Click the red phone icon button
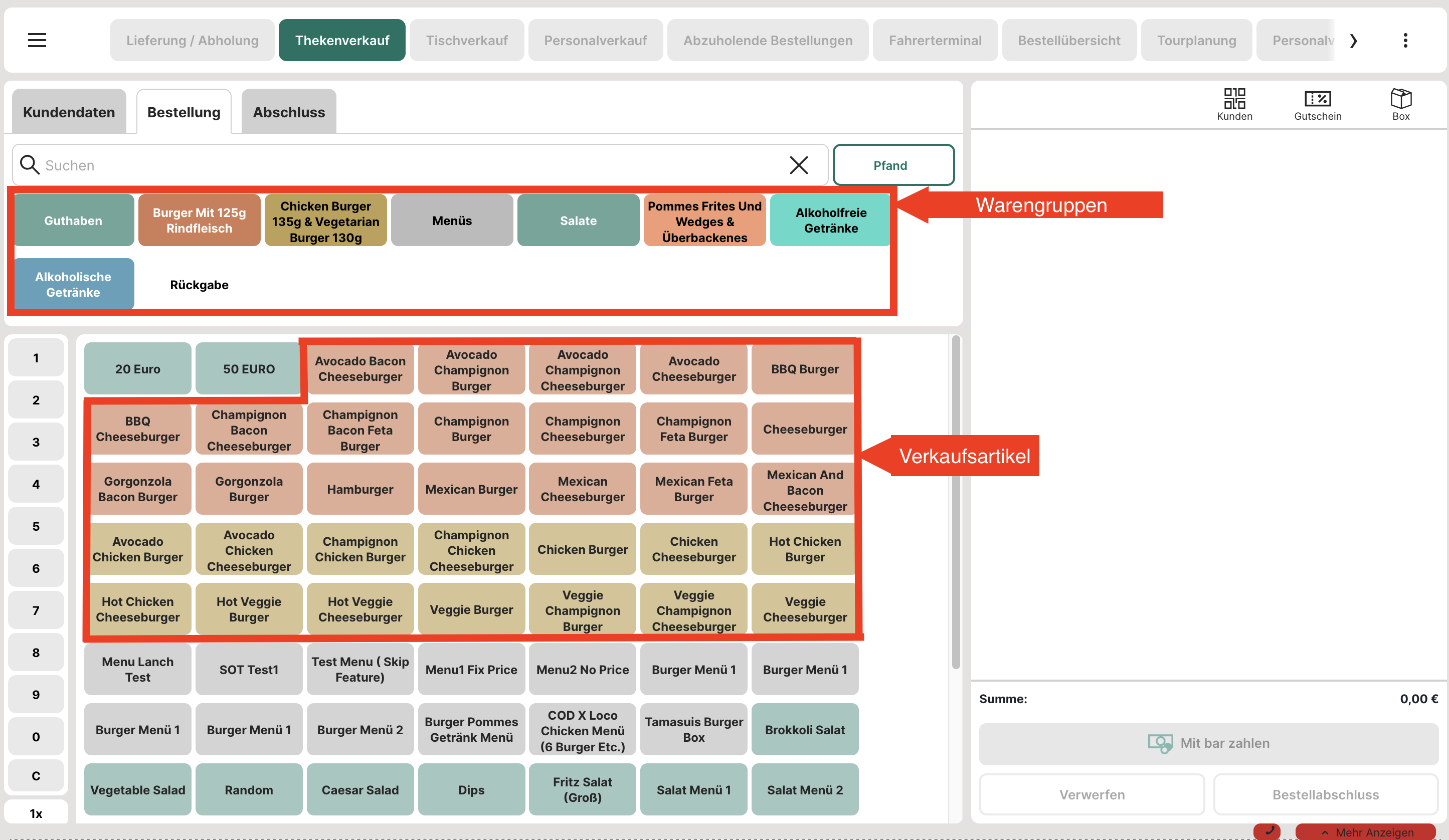Viewport: 1449px width, 840px height. click(x=1267, y=831)
